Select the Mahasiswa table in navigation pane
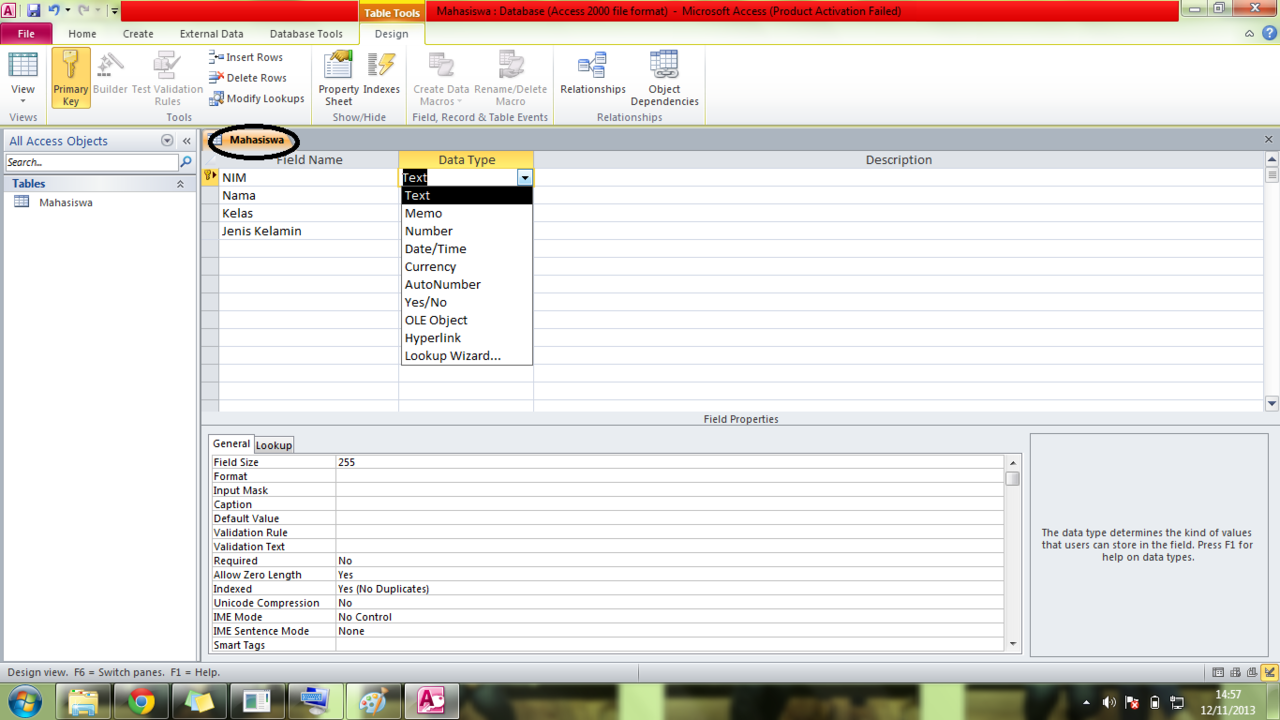1280x720 pixels. point(66,202)
